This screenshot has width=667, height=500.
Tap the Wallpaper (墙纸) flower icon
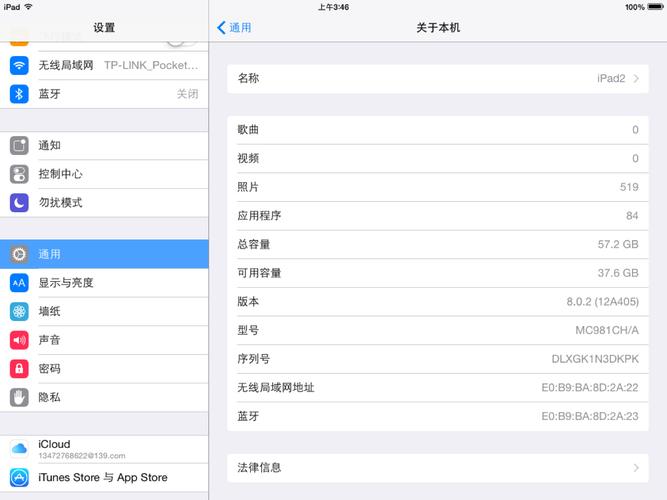(x=19, y=311)
